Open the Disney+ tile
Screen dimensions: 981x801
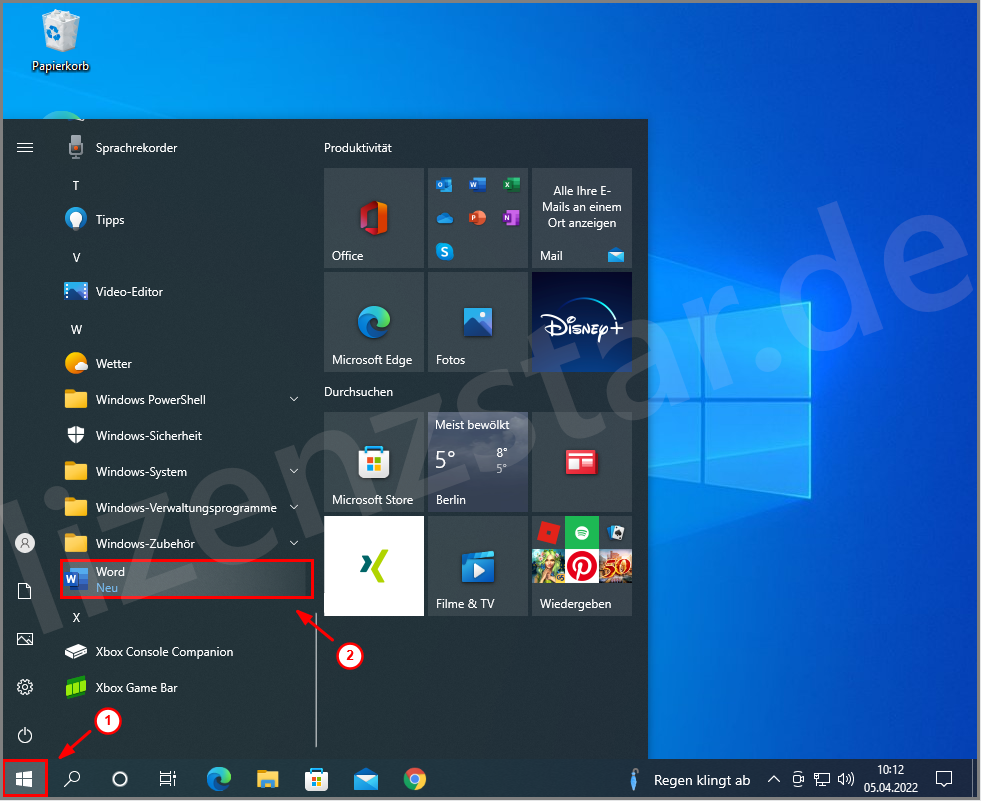(582, 322)
